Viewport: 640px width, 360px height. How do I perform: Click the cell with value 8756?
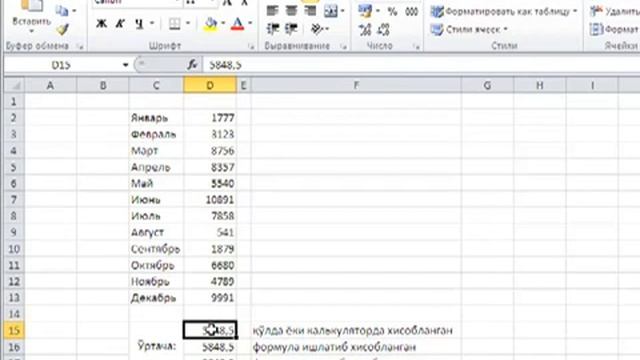pyautogui.click(x=210, y=151)
